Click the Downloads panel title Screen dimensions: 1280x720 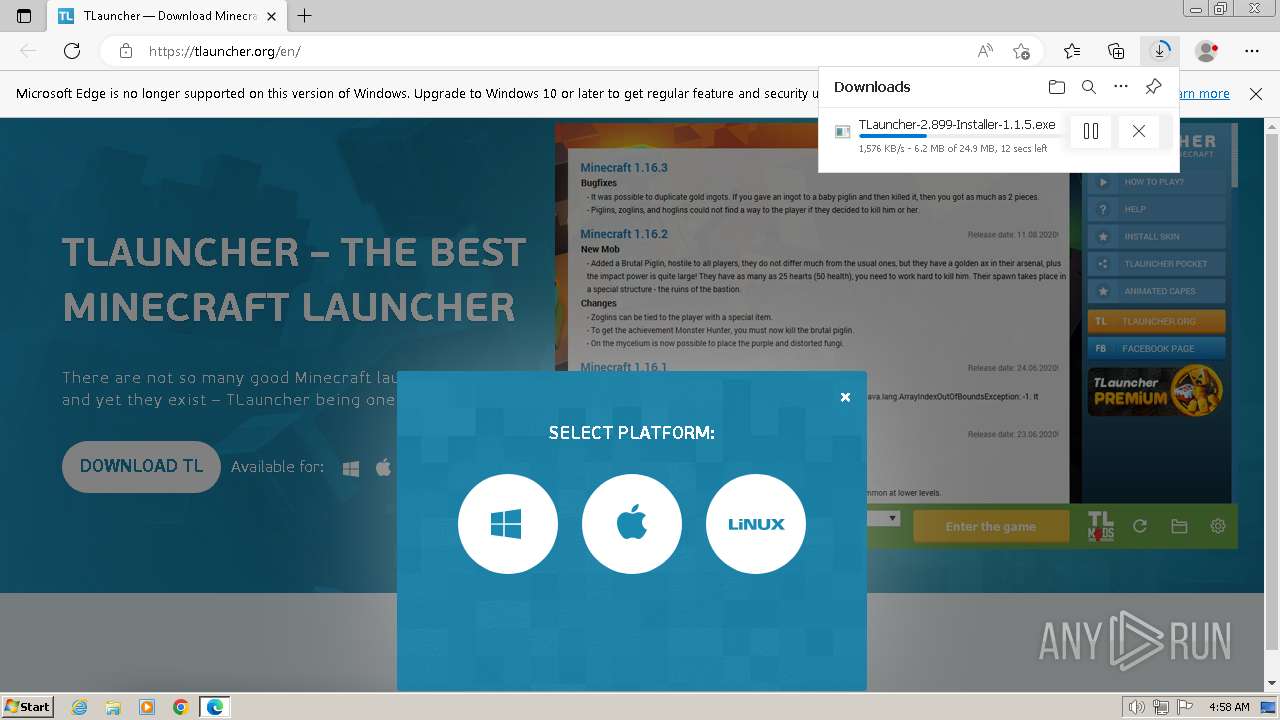[872, 87]
